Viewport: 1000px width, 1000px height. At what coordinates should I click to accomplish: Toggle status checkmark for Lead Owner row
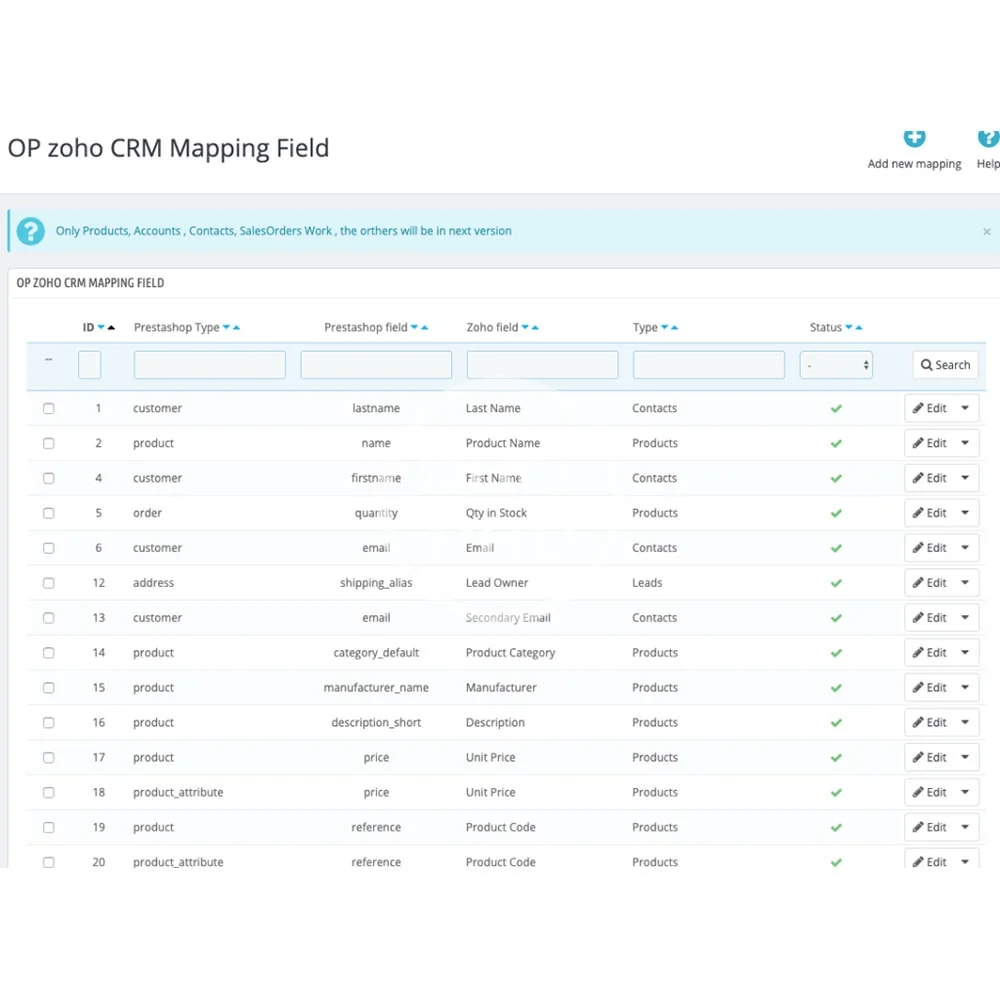tap(836, 583)
